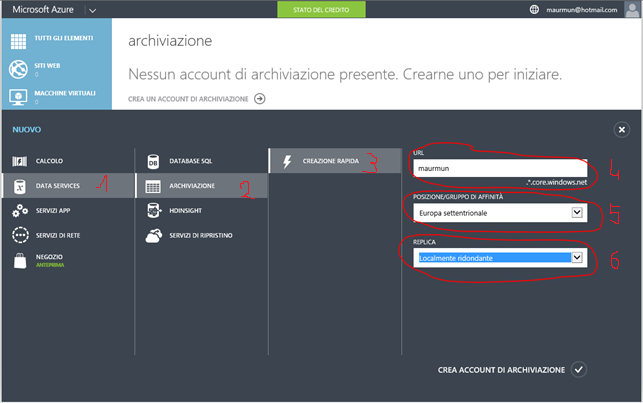Open the Servizi di Rete icon
The image size is (643, 403).
(x=19, y=236)
